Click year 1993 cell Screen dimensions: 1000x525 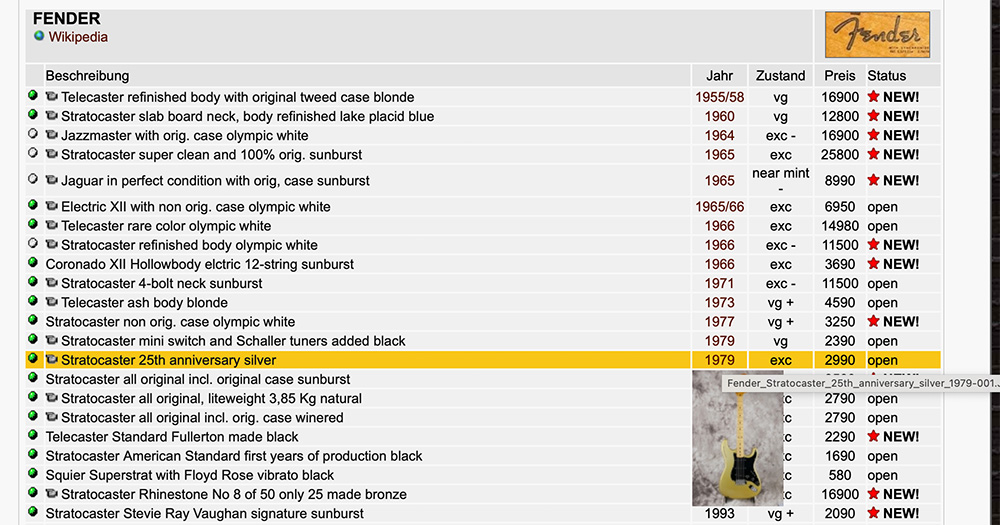click(719, 514)
